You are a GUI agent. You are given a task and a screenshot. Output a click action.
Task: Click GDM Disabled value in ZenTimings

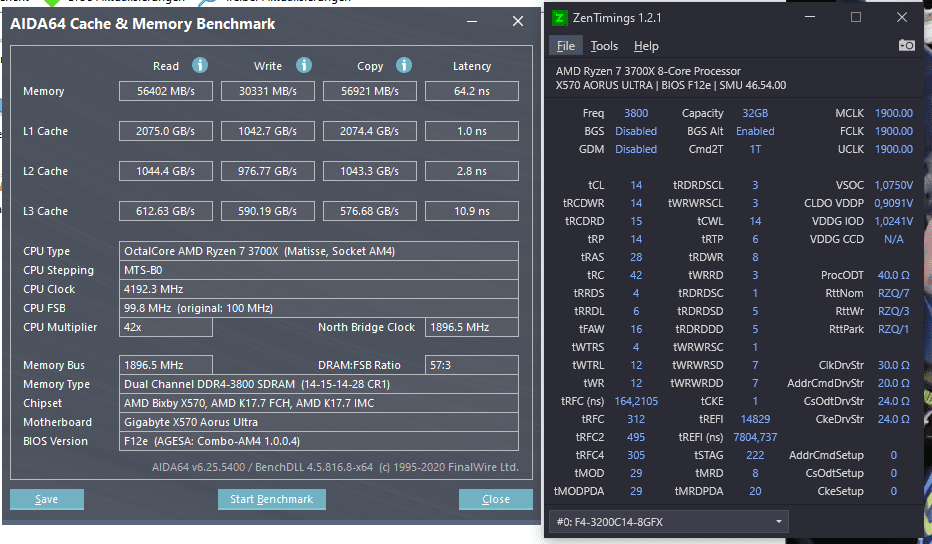pyautogui.click(x=636, y=149)
